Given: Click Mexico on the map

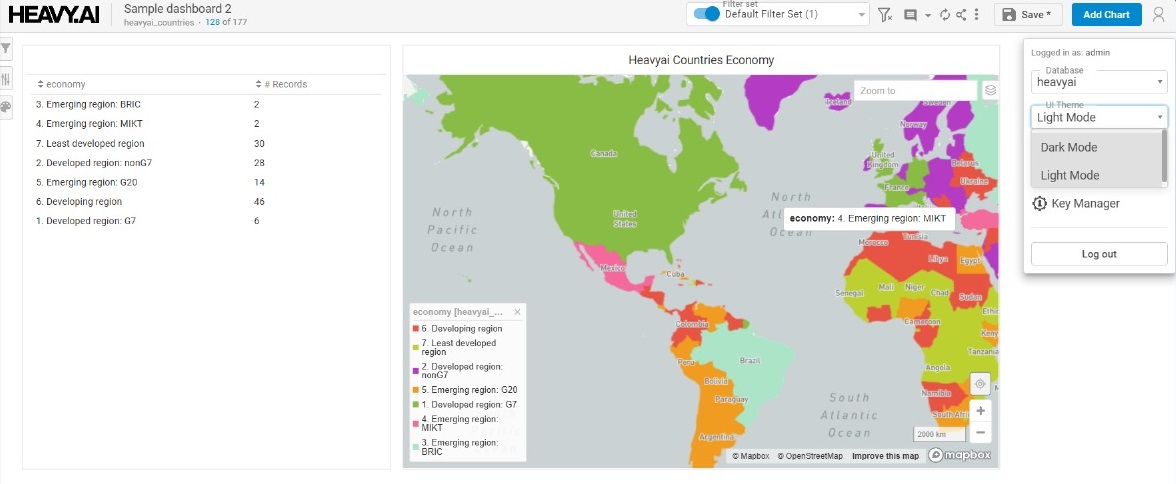Looking at the screenshot, I should pos(611,269).
